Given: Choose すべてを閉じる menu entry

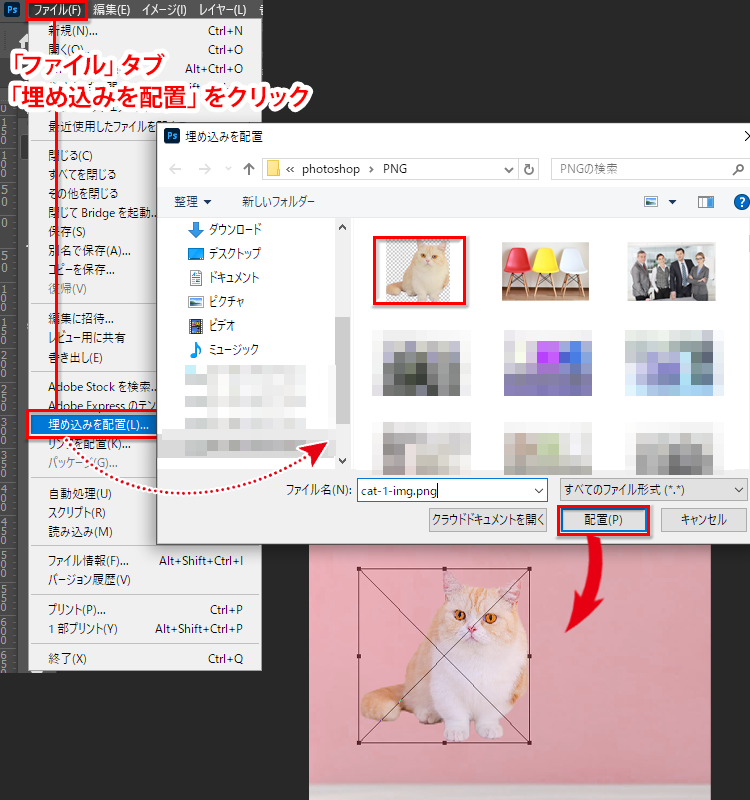Looking at the screenshot, I should 94,174.
